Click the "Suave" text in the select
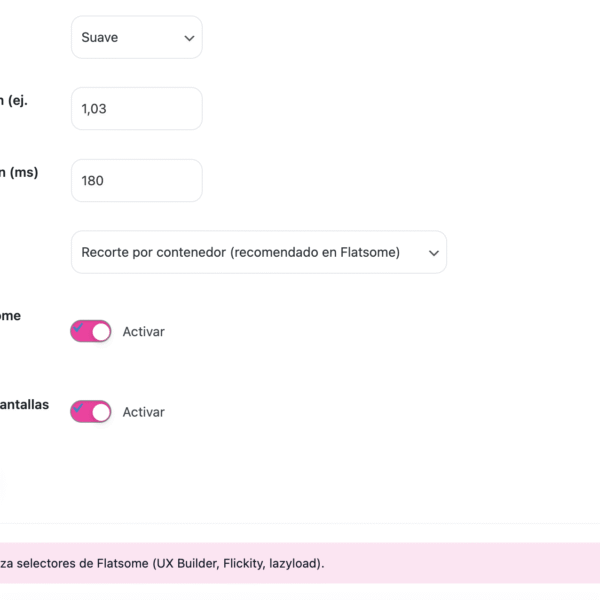 click(99, 38)
